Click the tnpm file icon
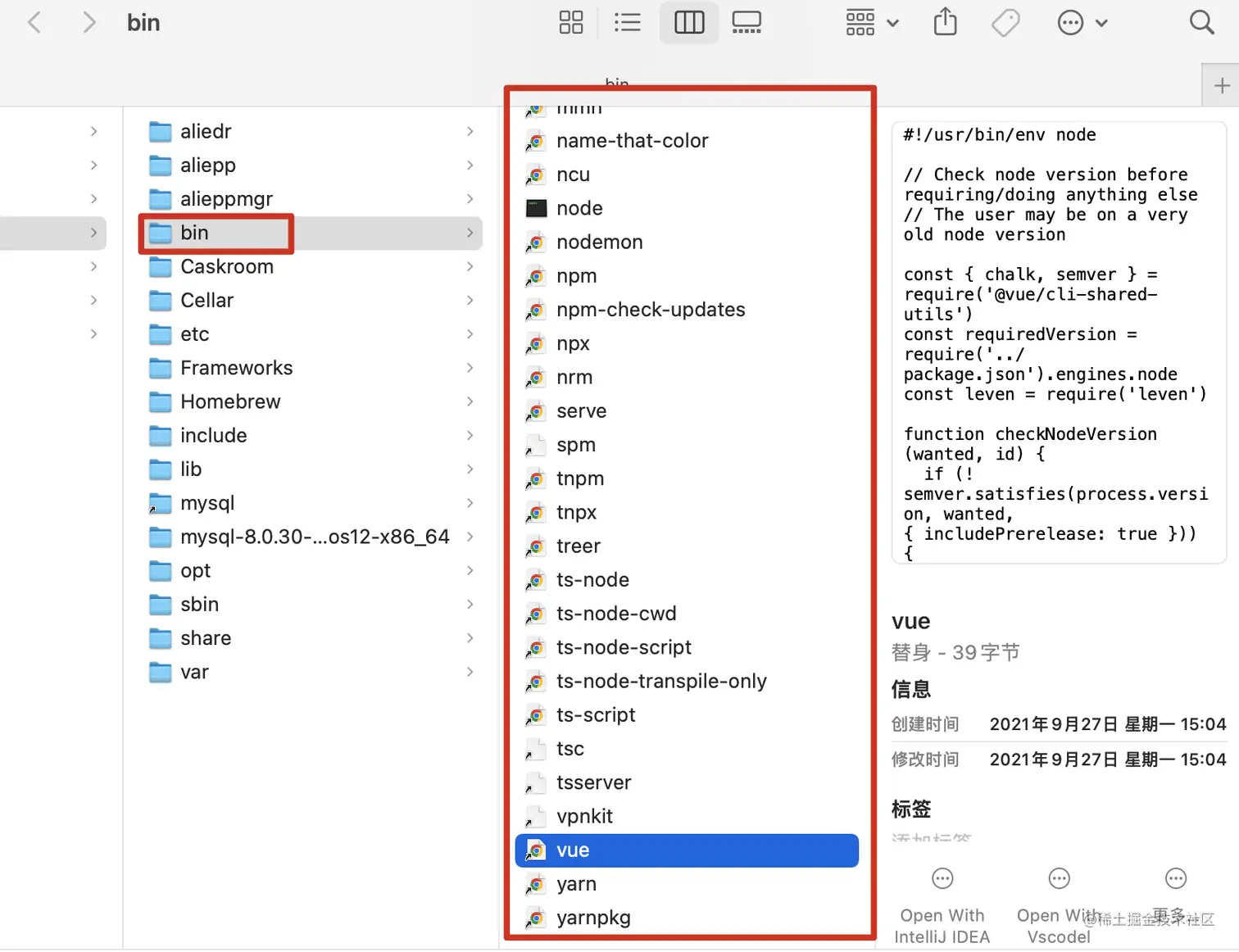The image size is (1239, 952). coord(536,478)
